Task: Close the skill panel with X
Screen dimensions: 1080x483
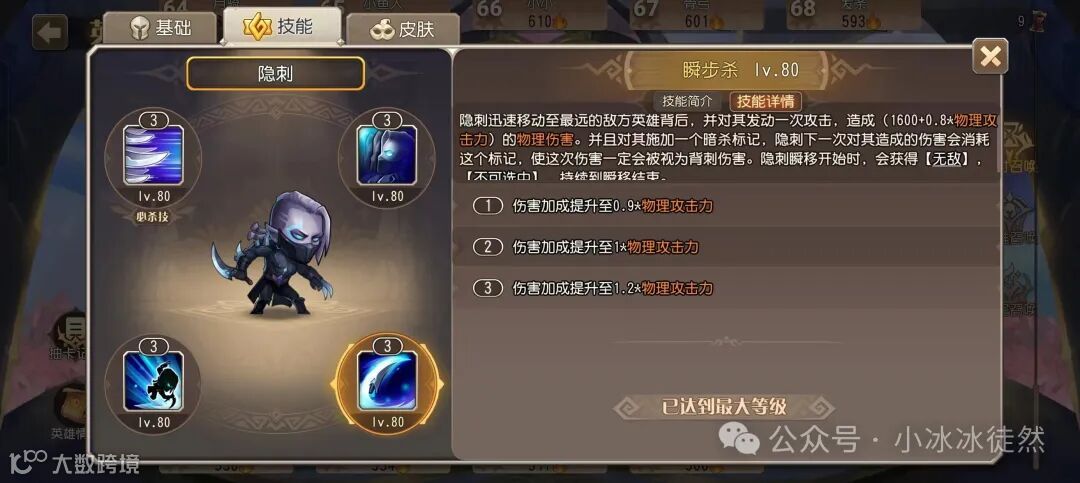Action: pyautogui.click(x=990, y=56)
